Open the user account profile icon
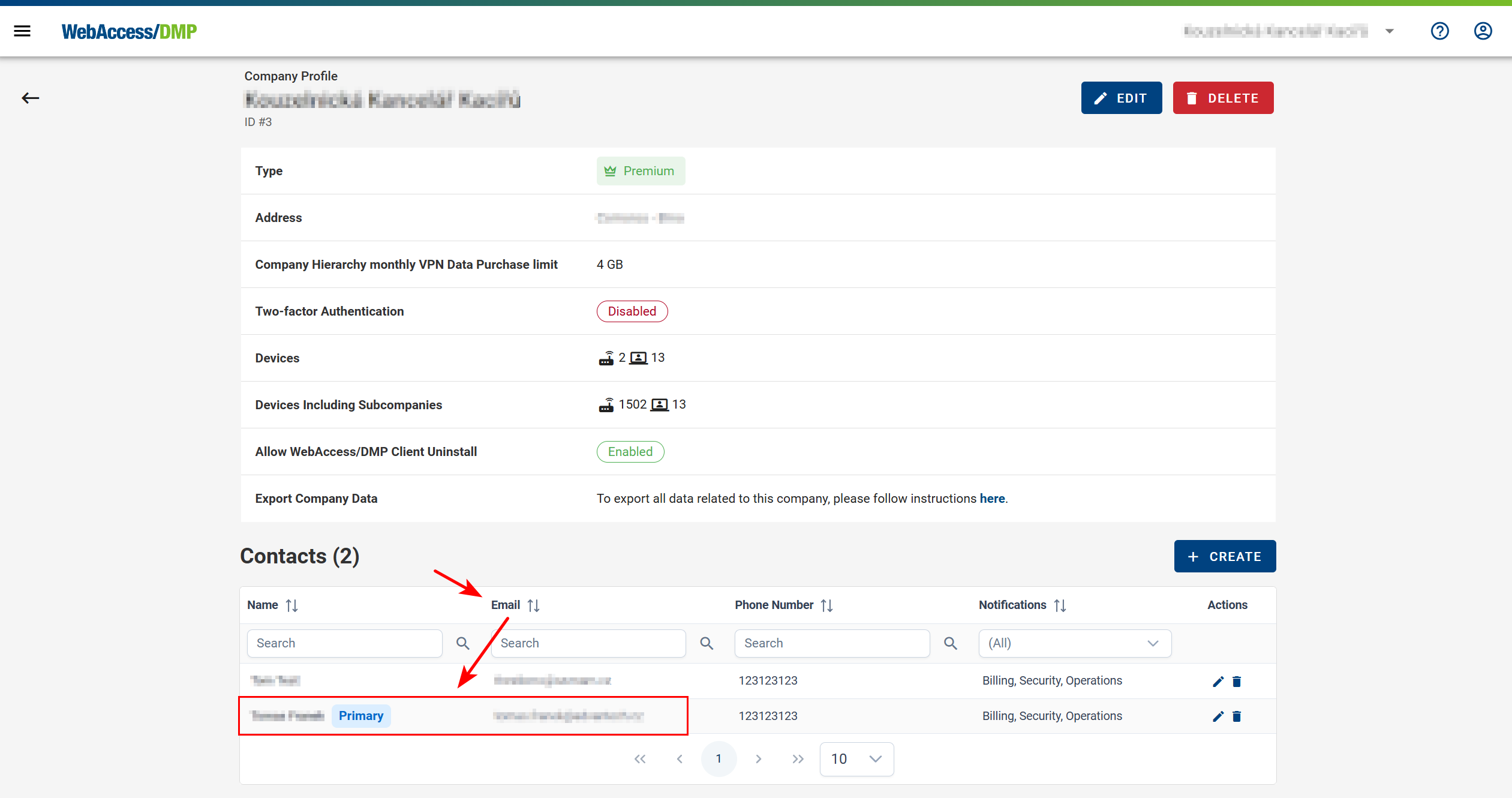This screenshot has width=1512, height=798. point(1483,31)
